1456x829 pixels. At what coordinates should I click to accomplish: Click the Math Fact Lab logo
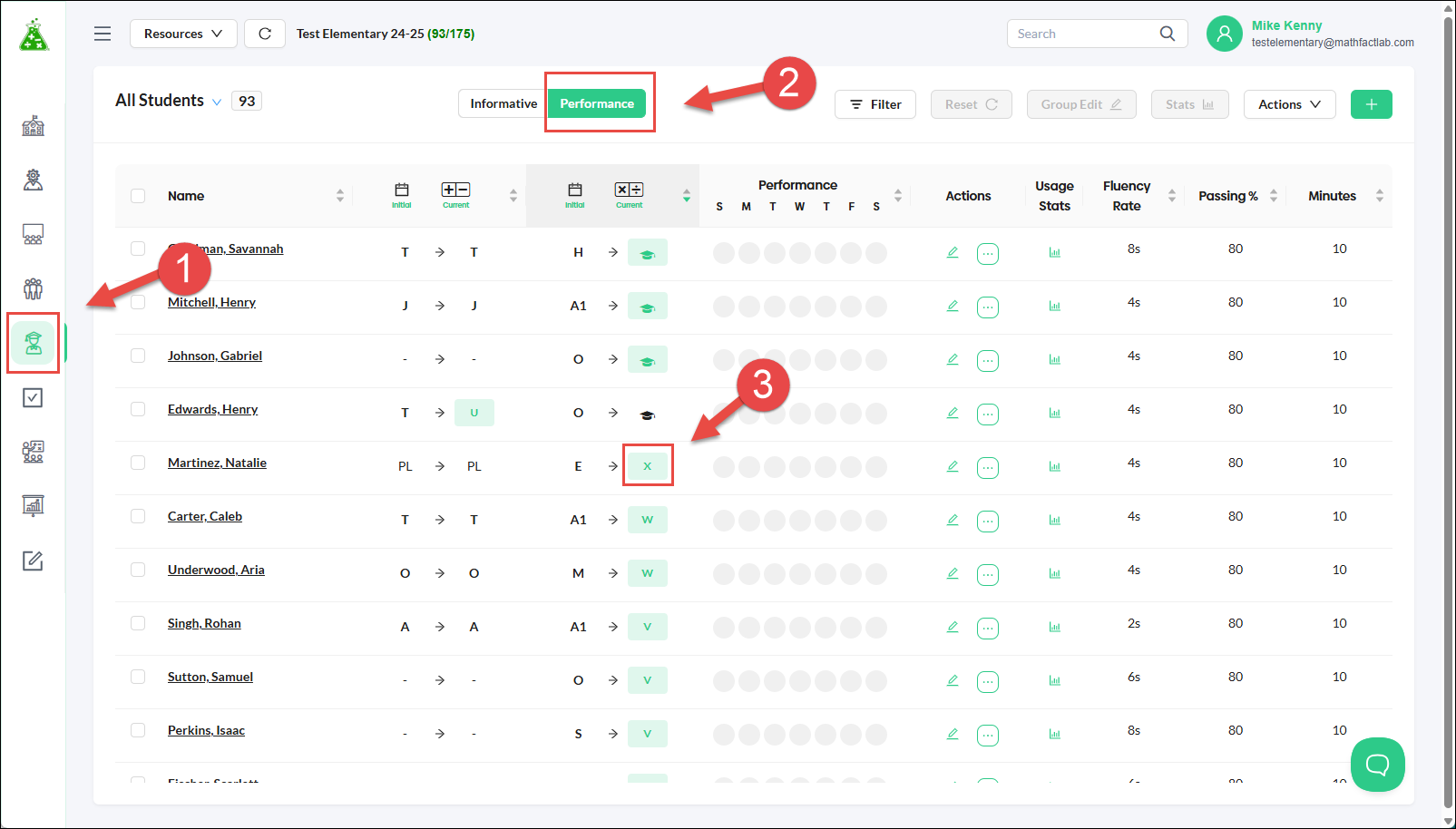click(34, 34)
